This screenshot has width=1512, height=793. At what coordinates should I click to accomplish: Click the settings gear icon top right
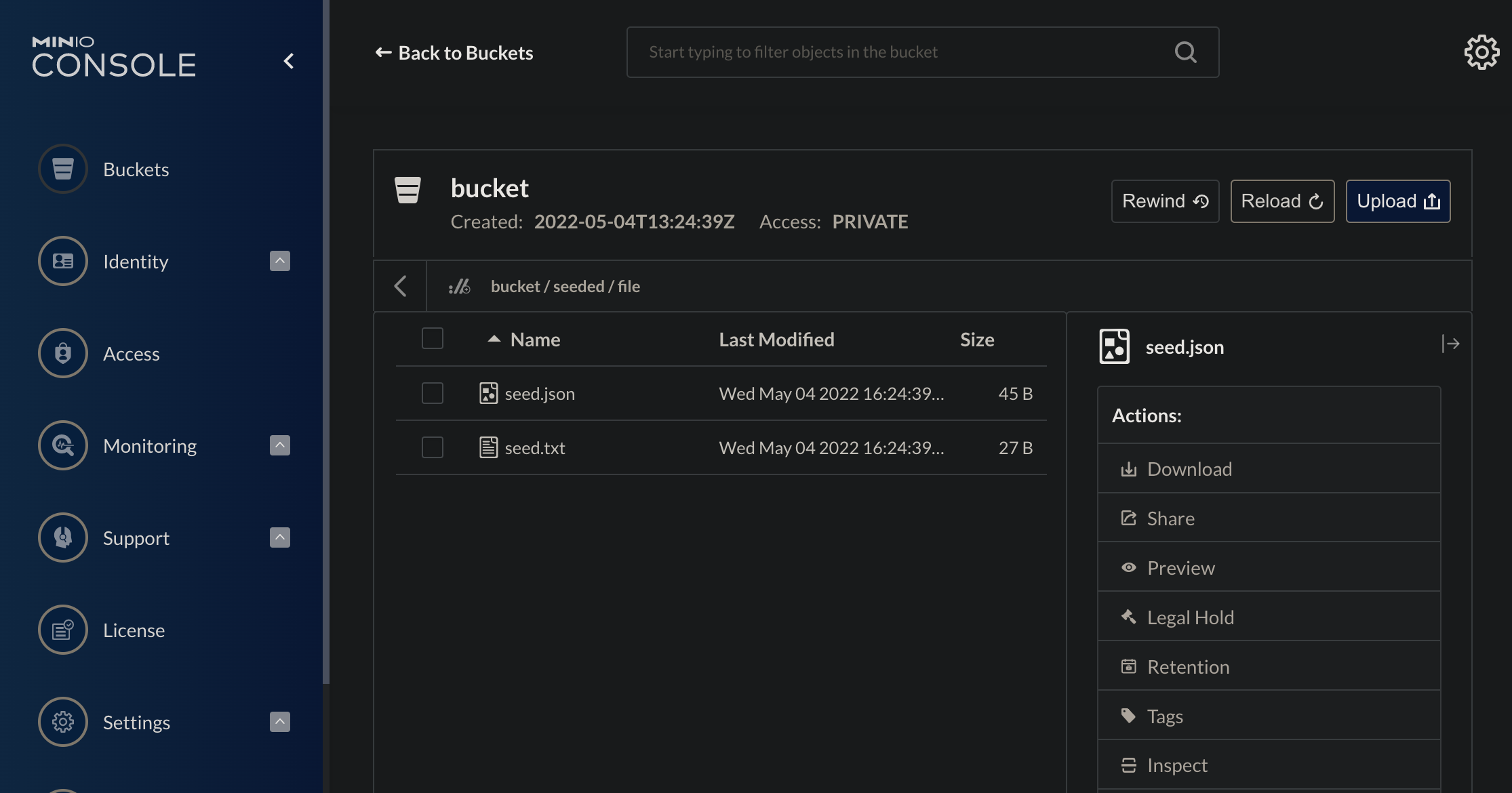pyautogui.click(x=1481, y=52)
